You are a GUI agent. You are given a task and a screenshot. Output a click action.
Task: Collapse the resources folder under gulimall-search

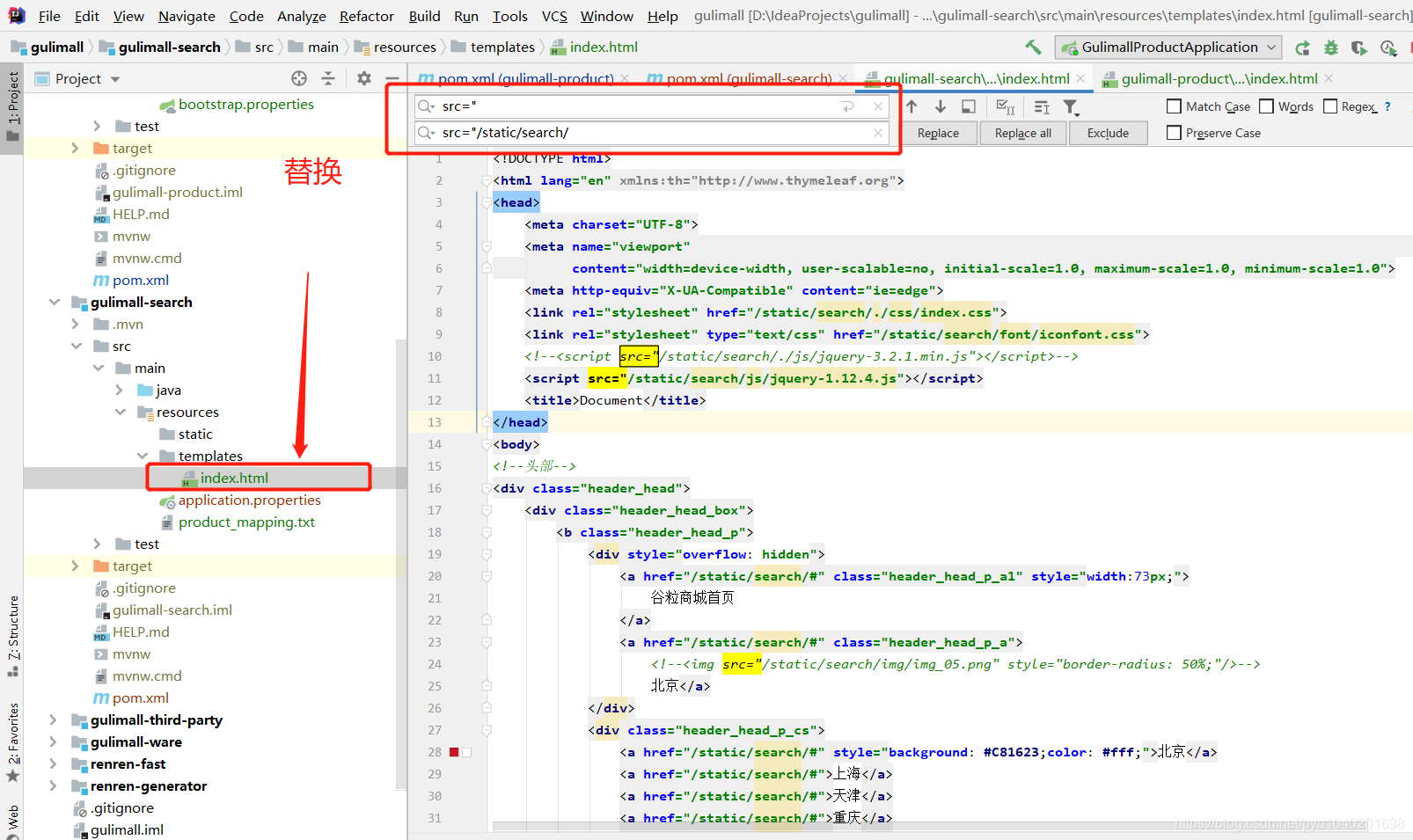coord(120,412)
